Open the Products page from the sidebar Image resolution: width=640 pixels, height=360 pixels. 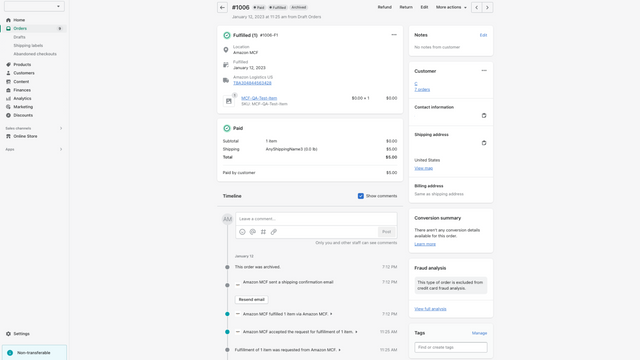tap(22, 64)
